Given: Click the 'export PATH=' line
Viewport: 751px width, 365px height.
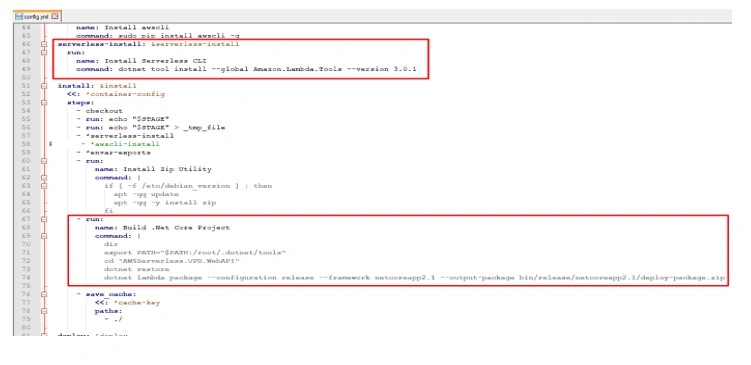Looking at the screenshot, I should click(x=195, y=252).
